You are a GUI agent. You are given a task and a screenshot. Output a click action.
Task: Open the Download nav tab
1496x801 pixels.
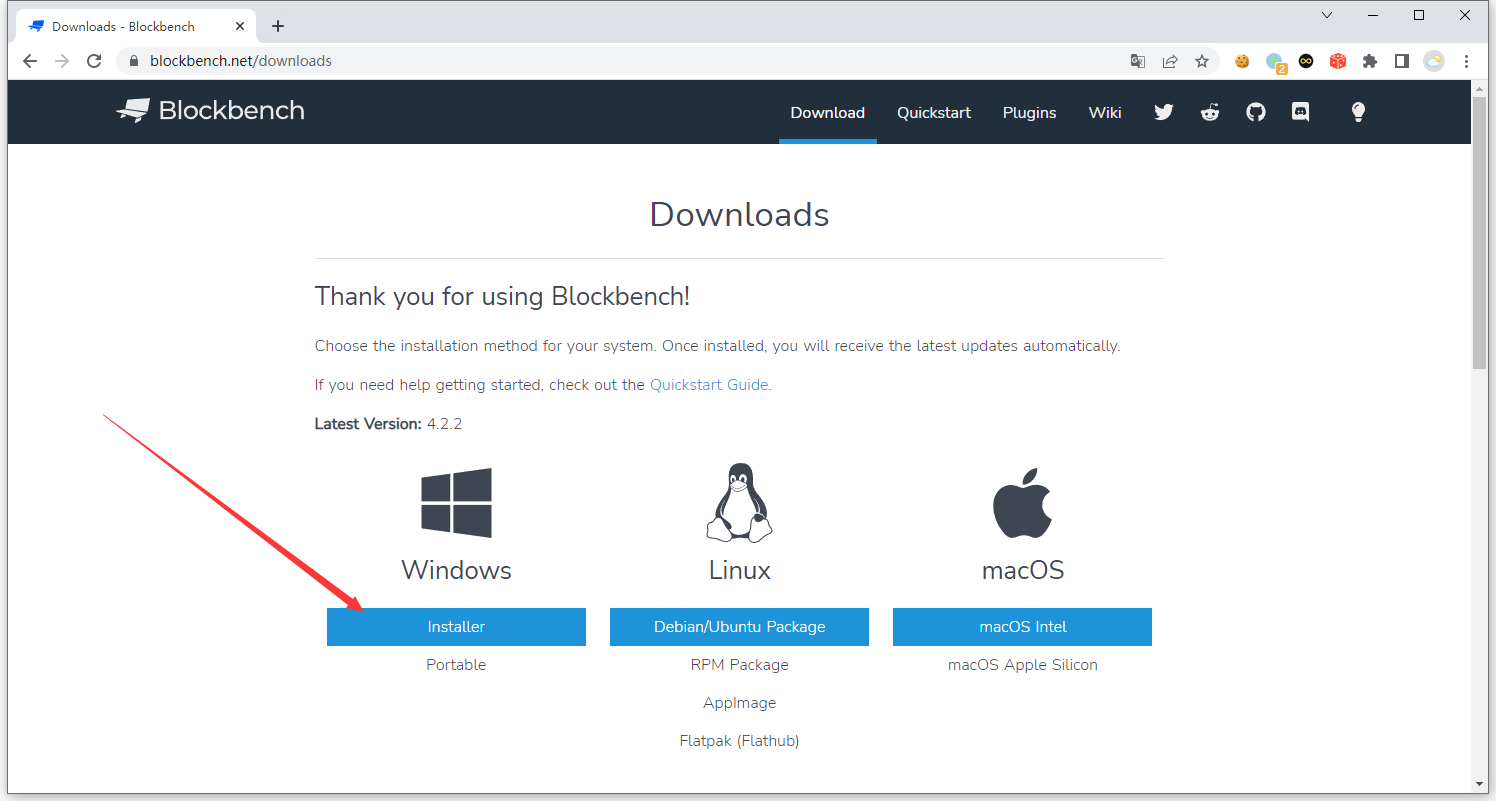pos(828,112)
